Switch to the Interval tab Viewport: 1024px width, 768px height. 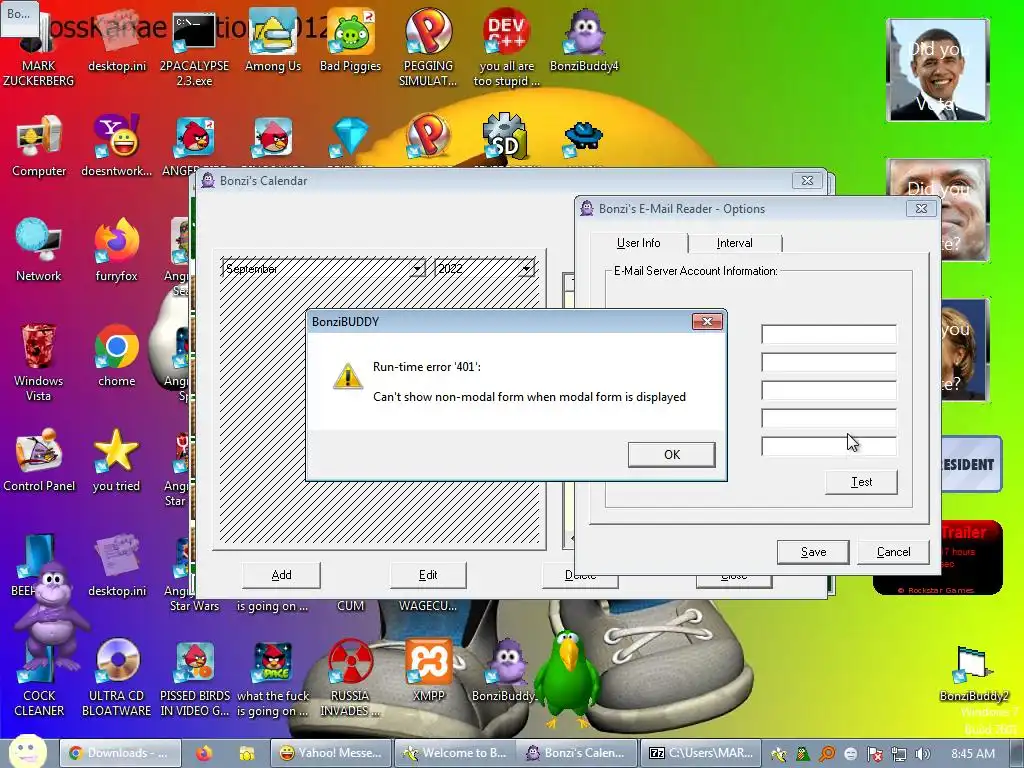(x=735, y=243)
